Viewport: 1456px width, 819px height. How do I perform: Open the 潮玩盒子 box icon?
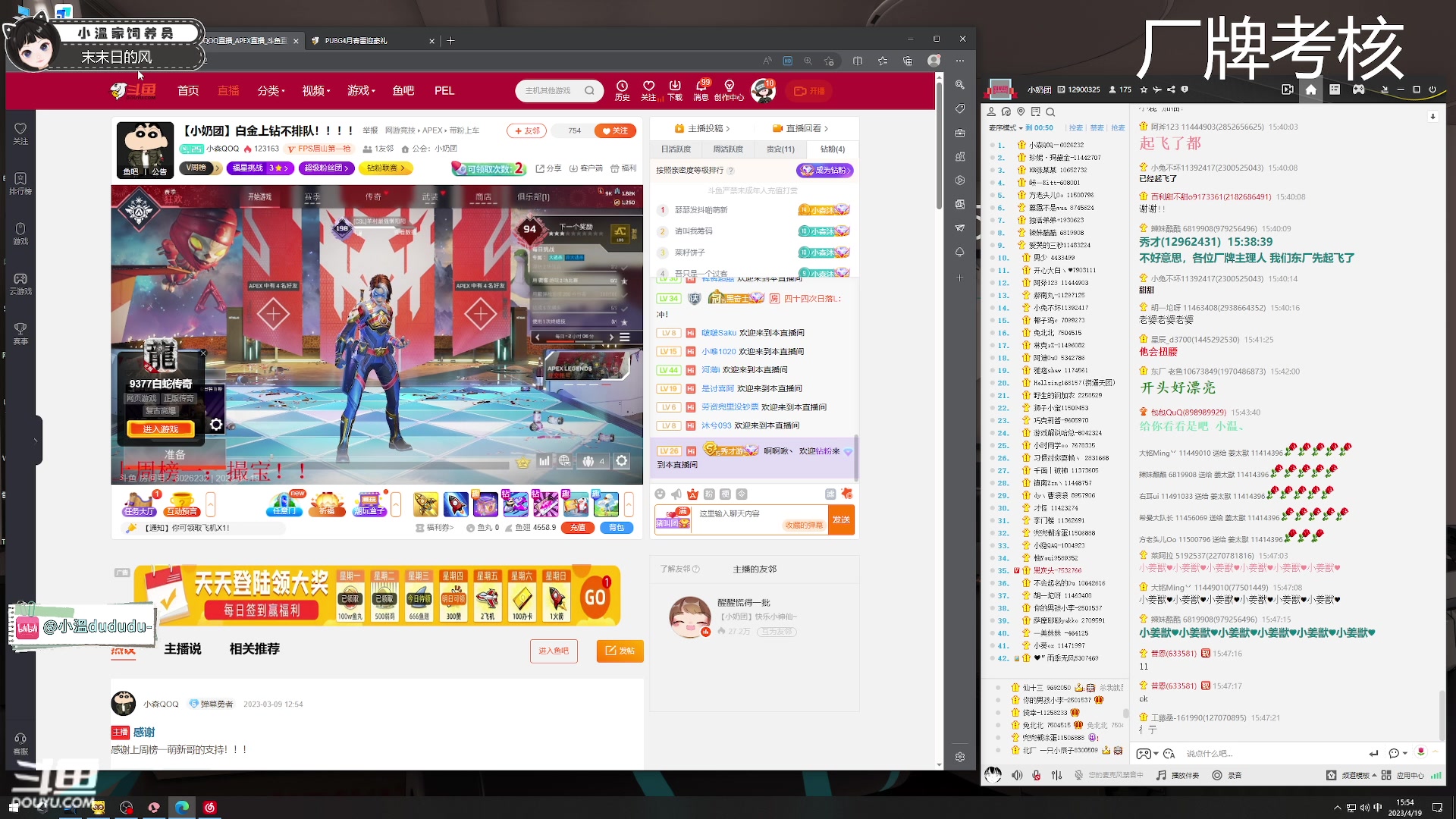click(x=369, y=504)
